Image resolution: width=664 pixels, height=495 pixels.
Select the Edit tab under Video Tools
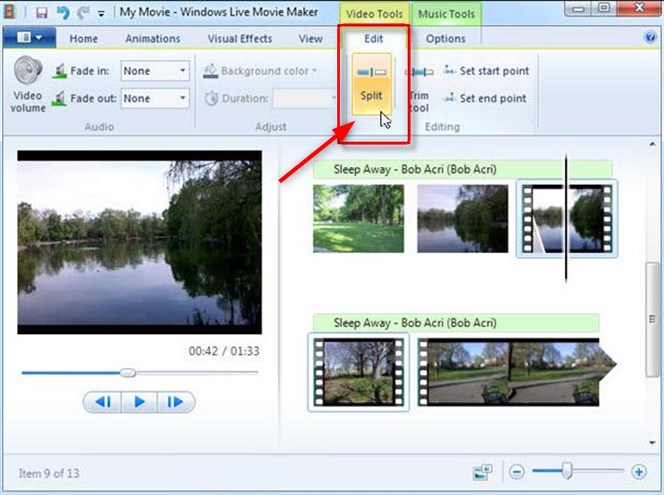[x=374, y=39]
